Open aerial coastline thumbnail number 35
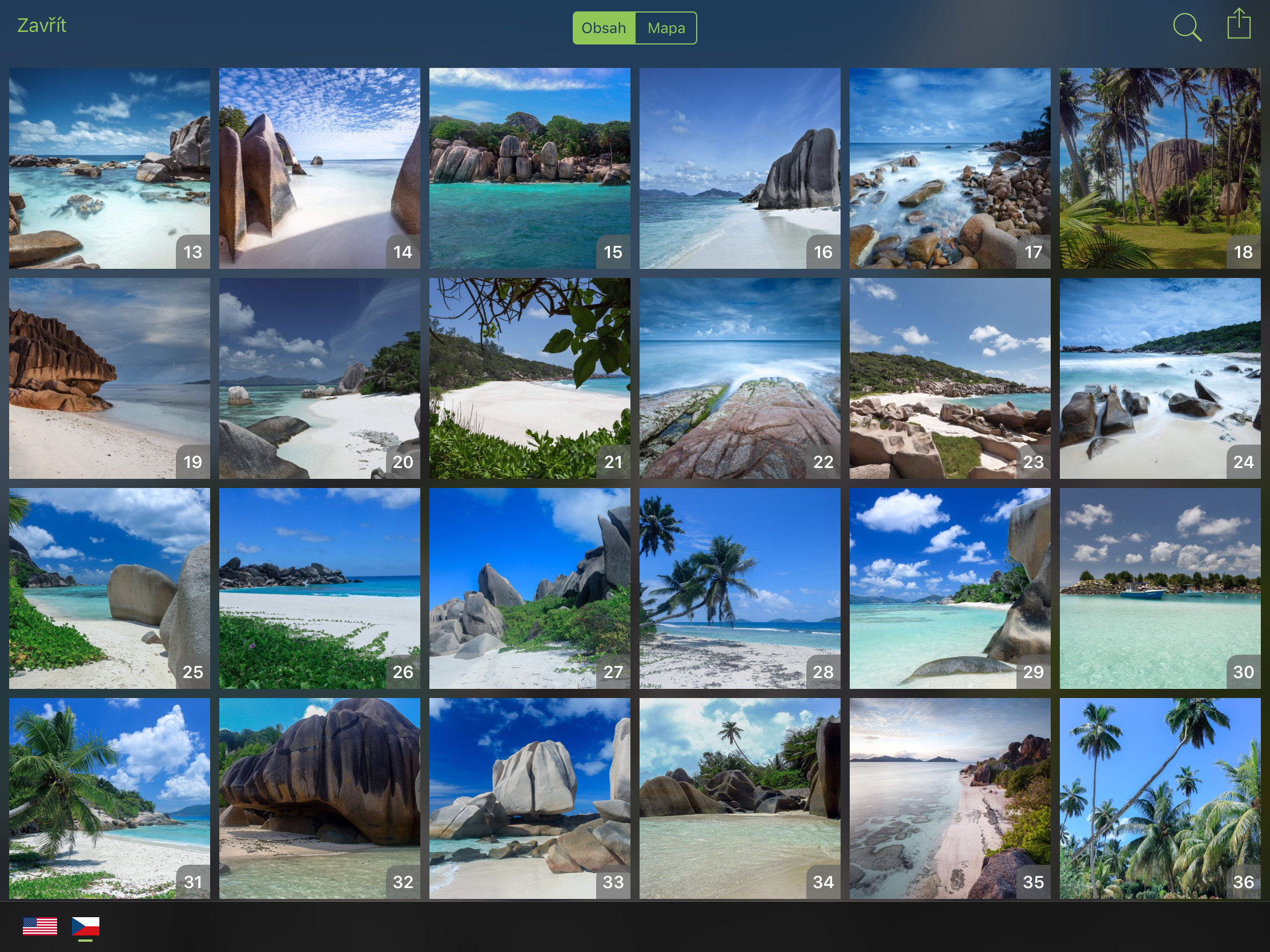The image size is (1270, 952). coord(950,798)
